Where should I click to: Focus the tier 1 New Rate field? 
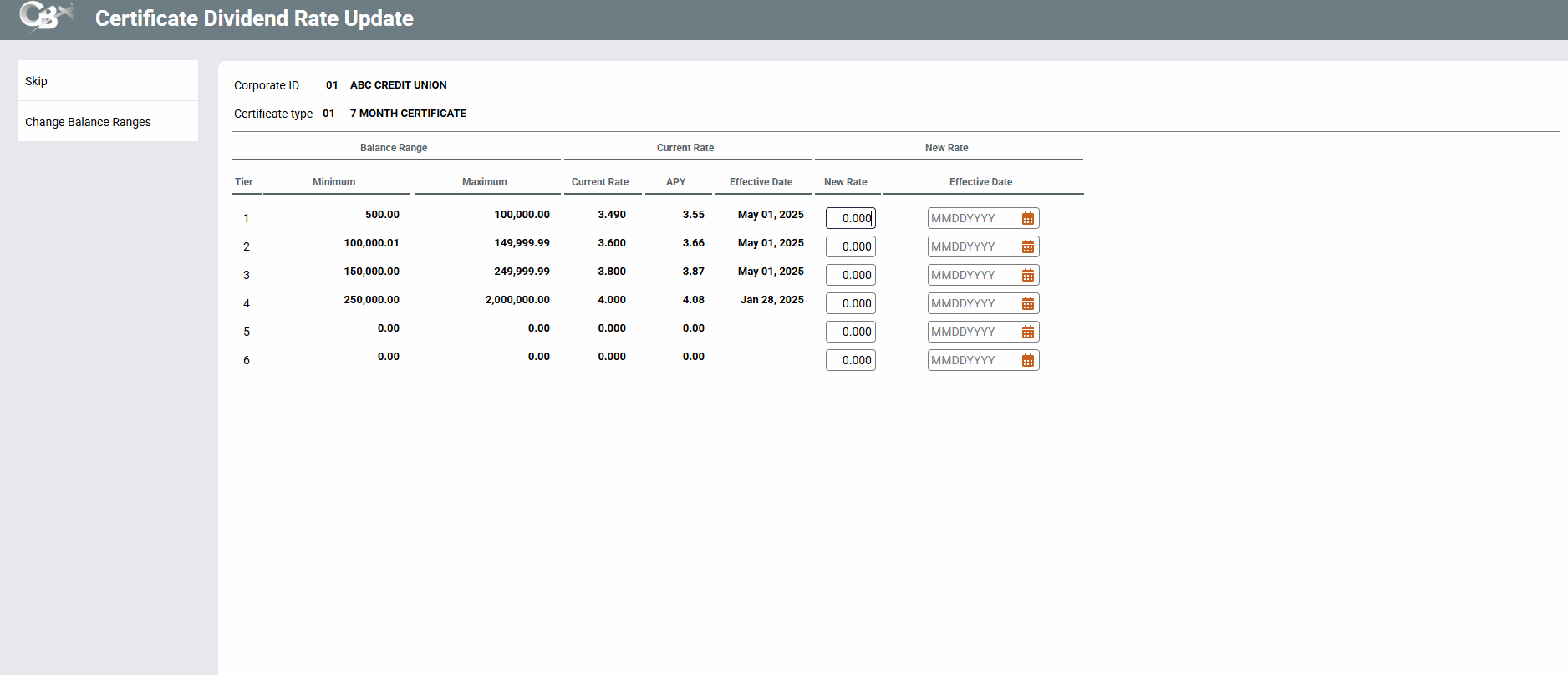click(850, 218)
